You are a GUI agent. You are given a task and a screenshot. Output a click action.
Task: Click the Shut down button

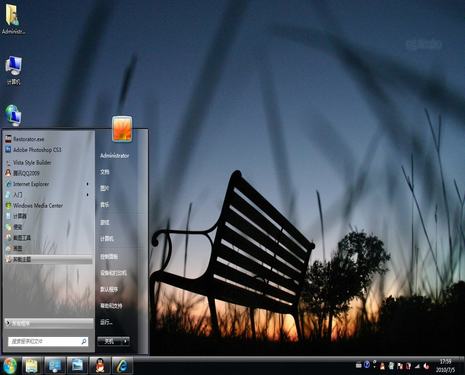point(109,341)
